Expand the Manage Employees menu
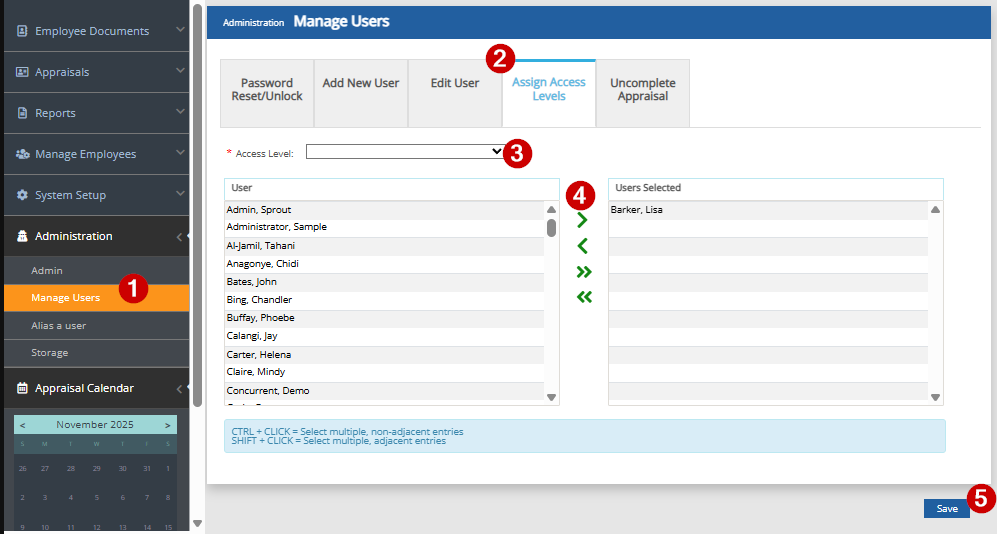This screenshot has width=997, height=534. [x=180, y=153]
